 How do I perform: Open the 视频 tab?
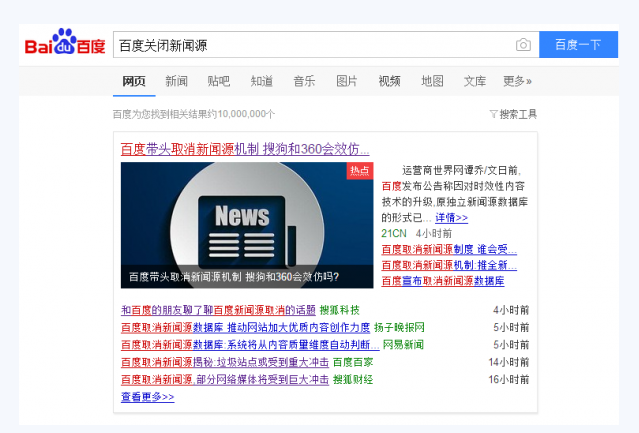(389, 81)
